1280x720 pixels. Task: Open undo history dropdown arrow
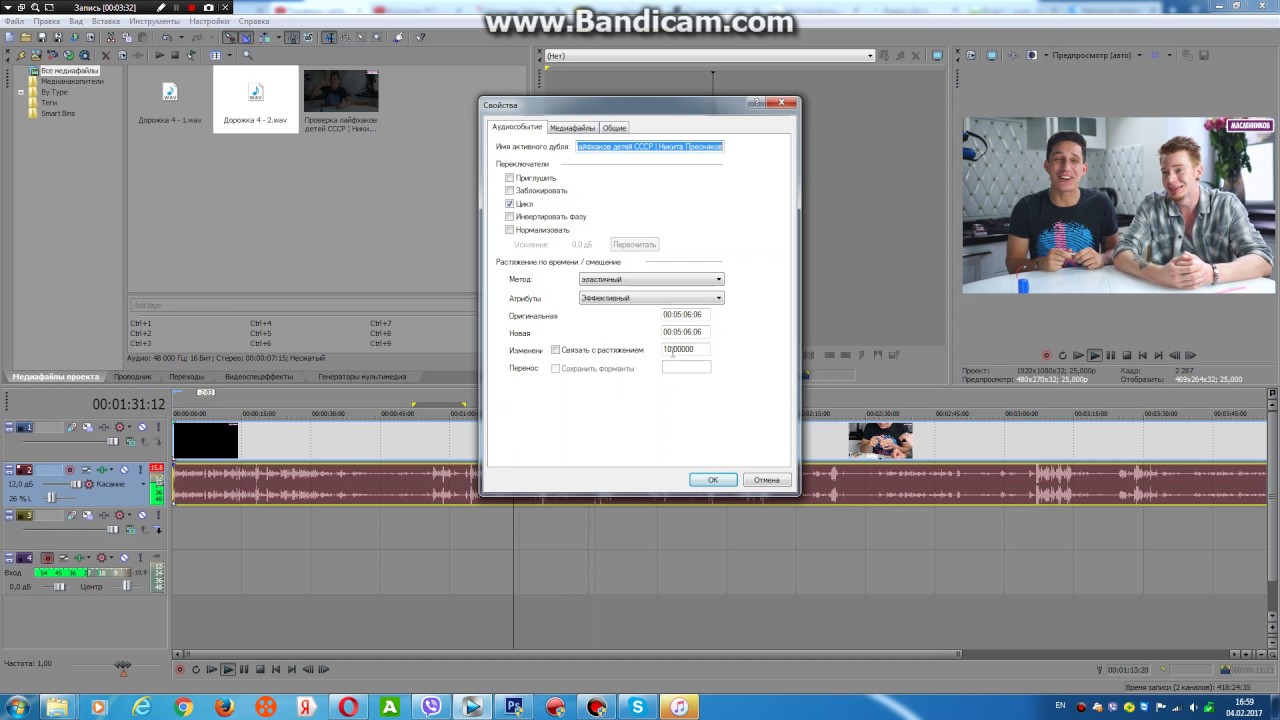(x=181, y=37)
